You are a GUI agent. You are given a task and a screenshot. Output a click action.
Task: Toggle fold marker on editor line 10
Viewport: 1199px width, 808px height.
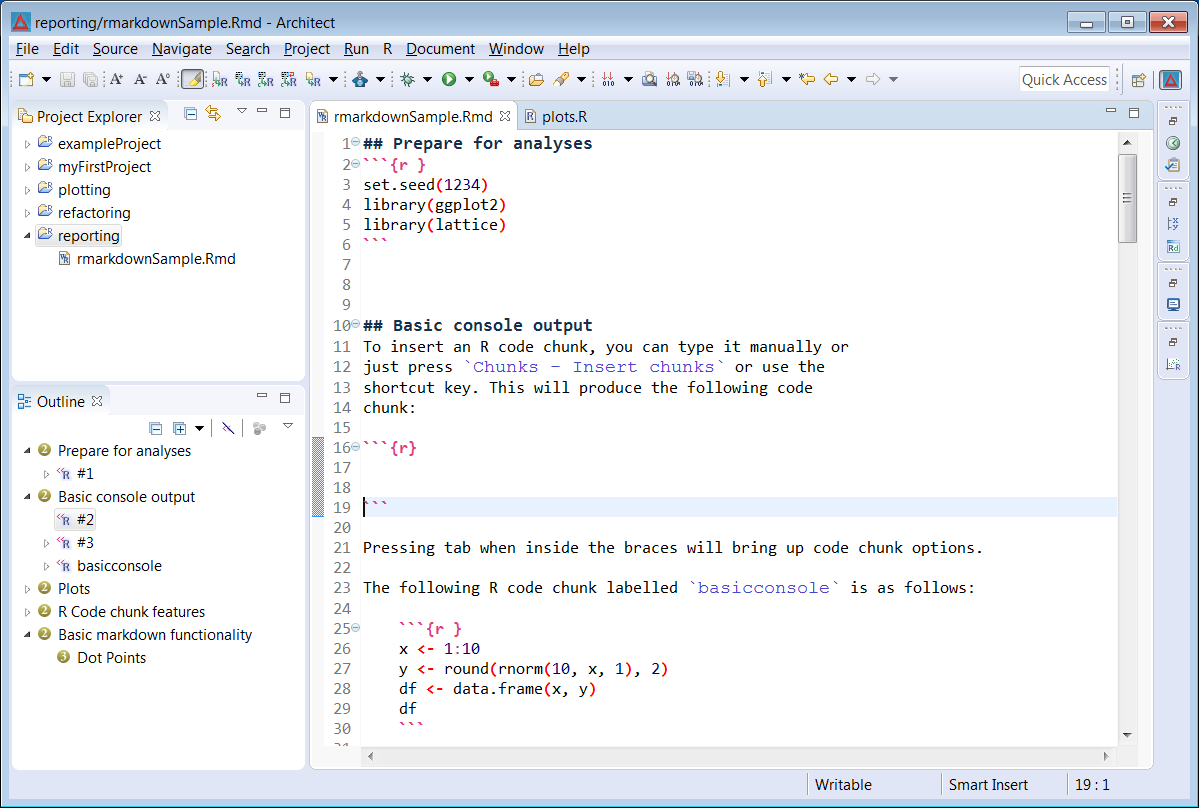point(356,324)
